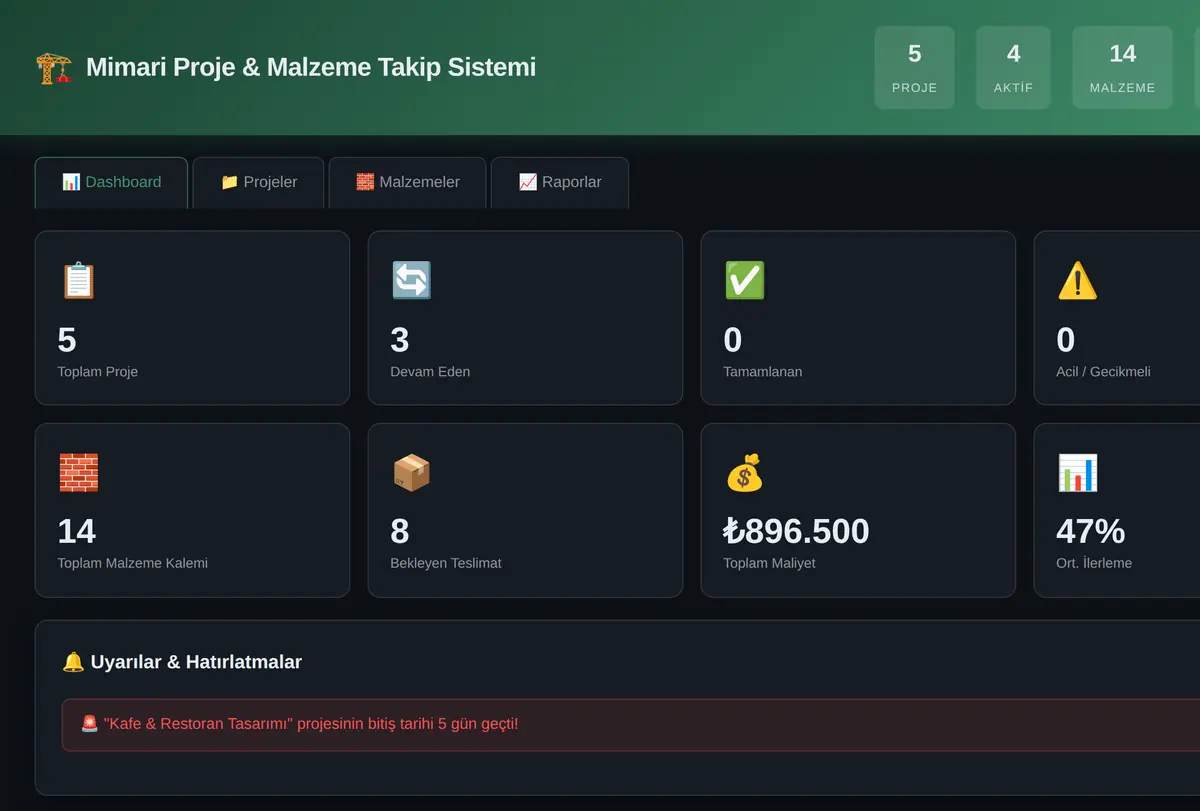Click the construction crane logo icon
1200x811 pixels.
[x=54, y=67]
